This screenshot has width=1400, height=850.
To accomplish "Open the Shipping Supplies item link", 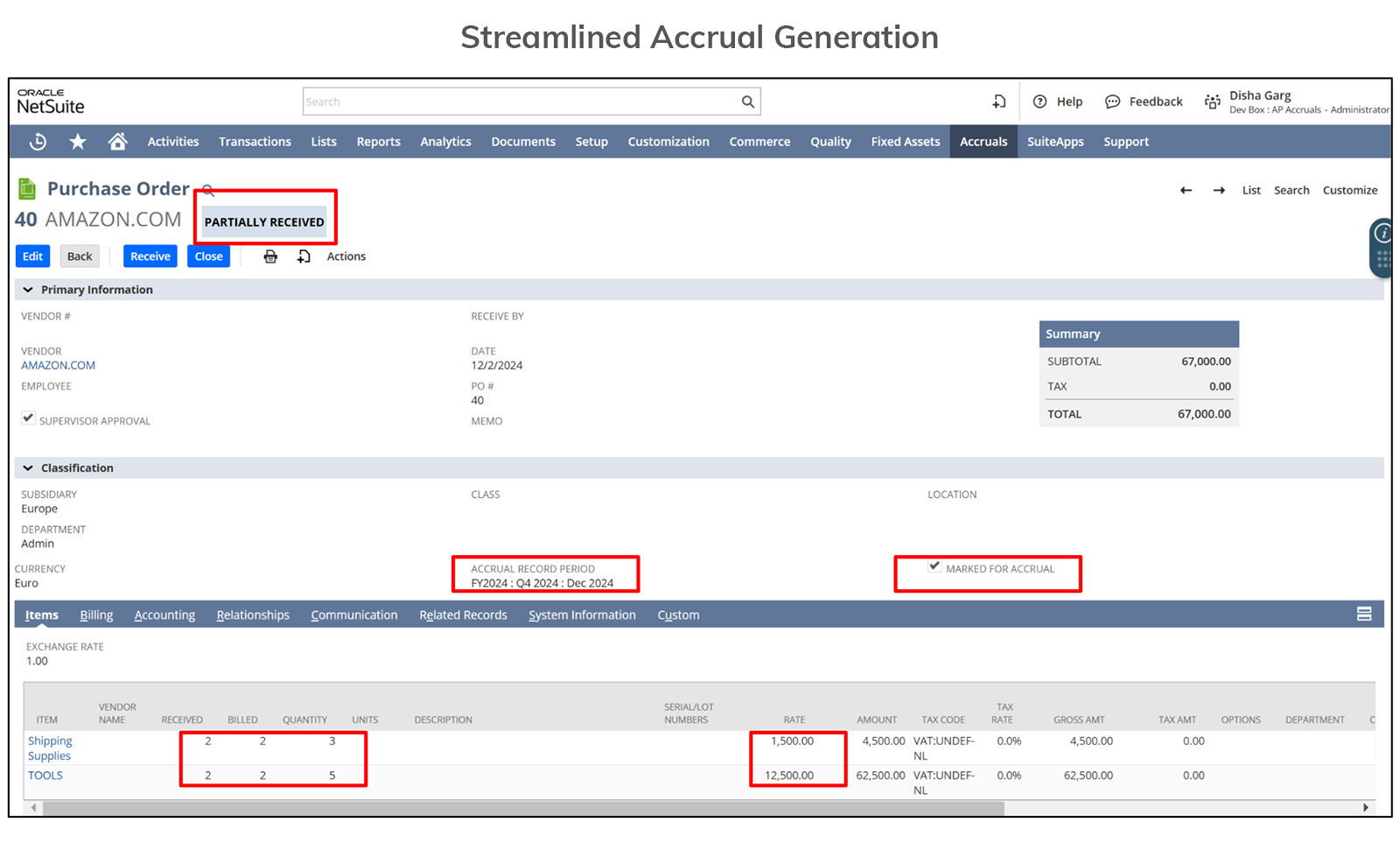I will [50, 748].
